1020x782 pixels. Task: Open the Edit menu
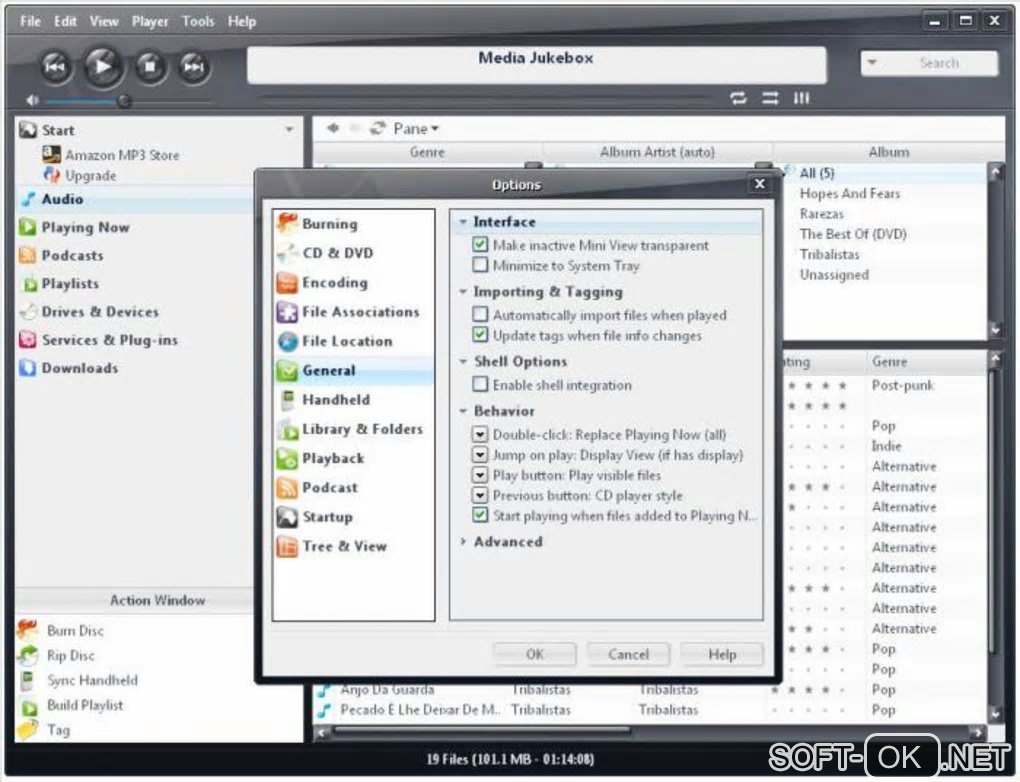[65, 21]
